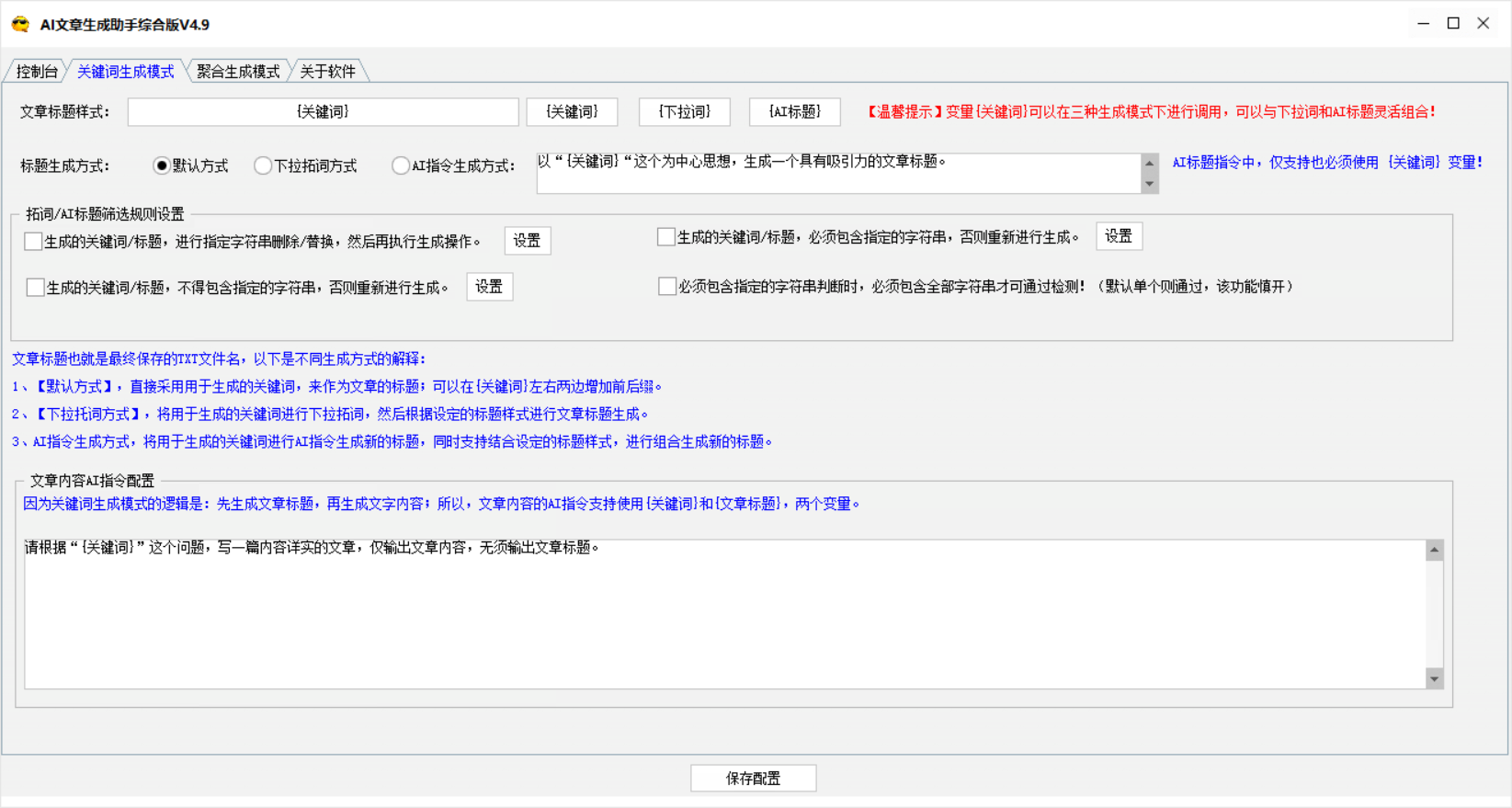Click up arrow of article instruction scrollbar

1434,550
